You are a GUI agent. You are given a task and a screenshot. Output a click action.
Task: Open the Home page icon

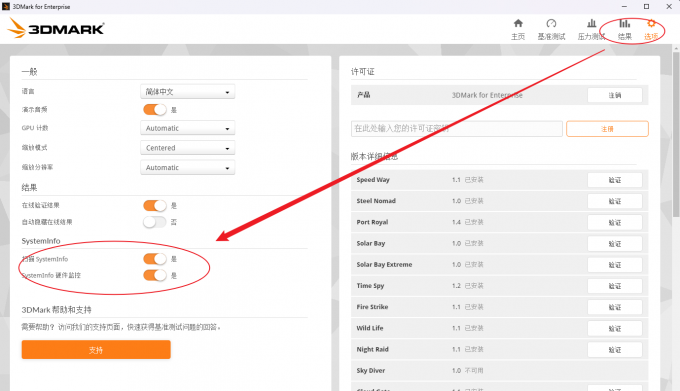518,23
